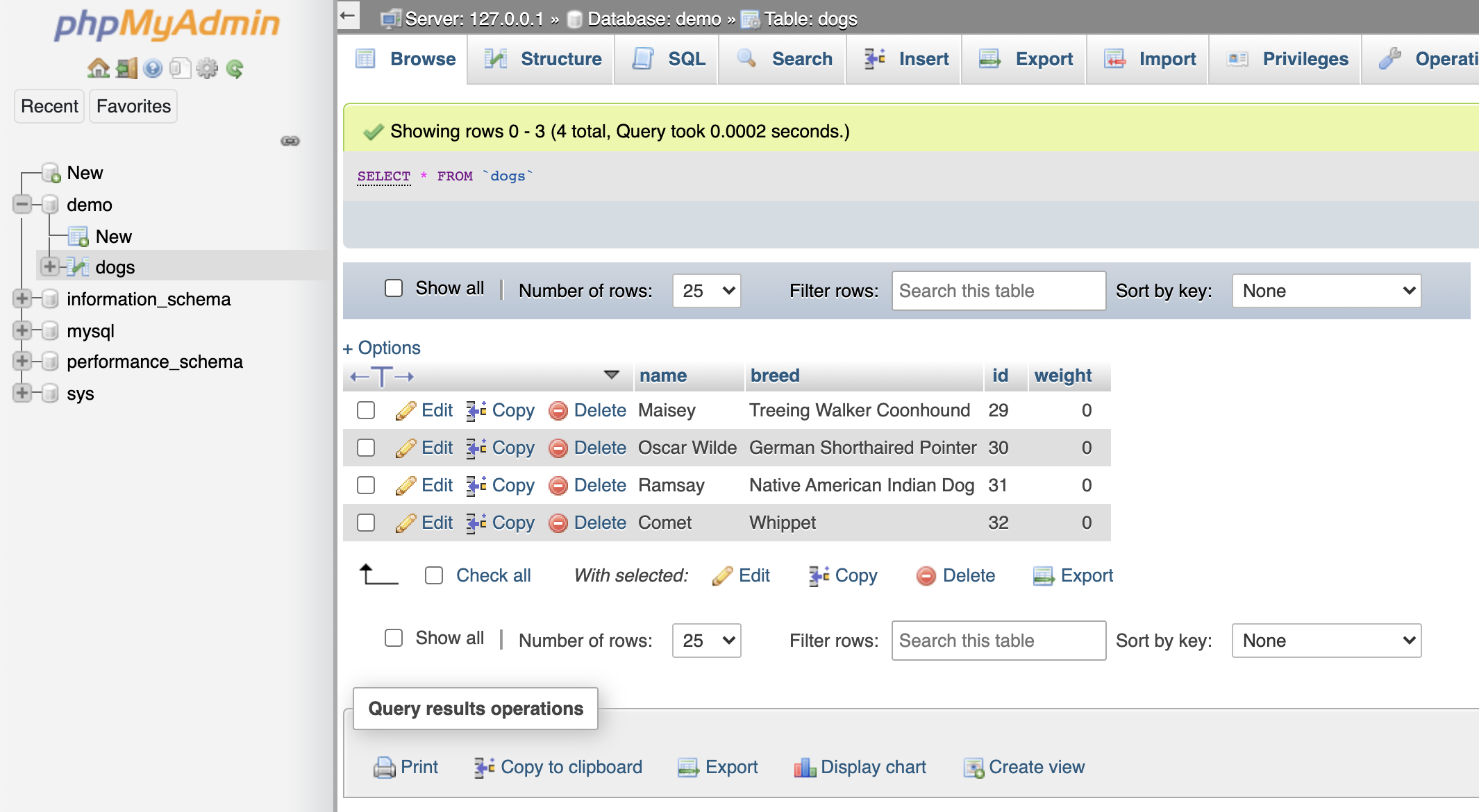Click inside the Search this table field

click(x=998, y=291)
